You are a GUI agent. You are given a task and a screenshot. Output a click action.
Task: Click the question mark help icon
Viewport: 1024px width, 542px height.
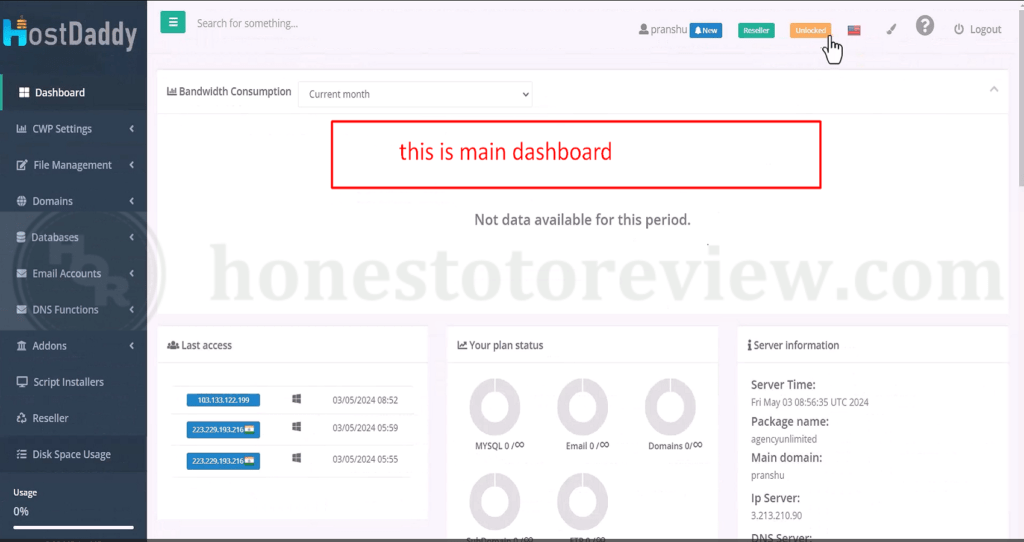925,26
